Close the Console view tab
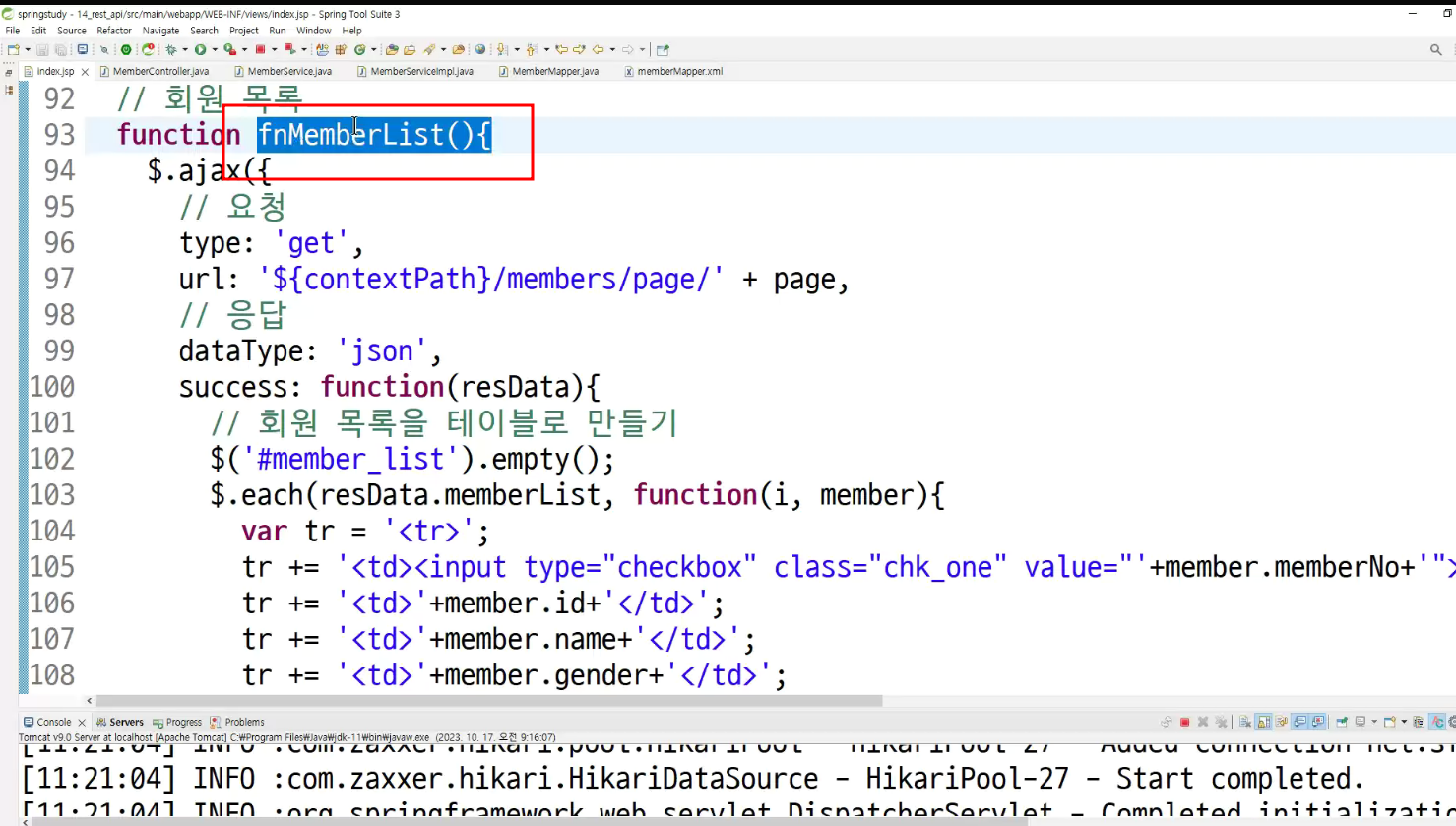This screenshot has width=1456, height=826. point(82,723)
